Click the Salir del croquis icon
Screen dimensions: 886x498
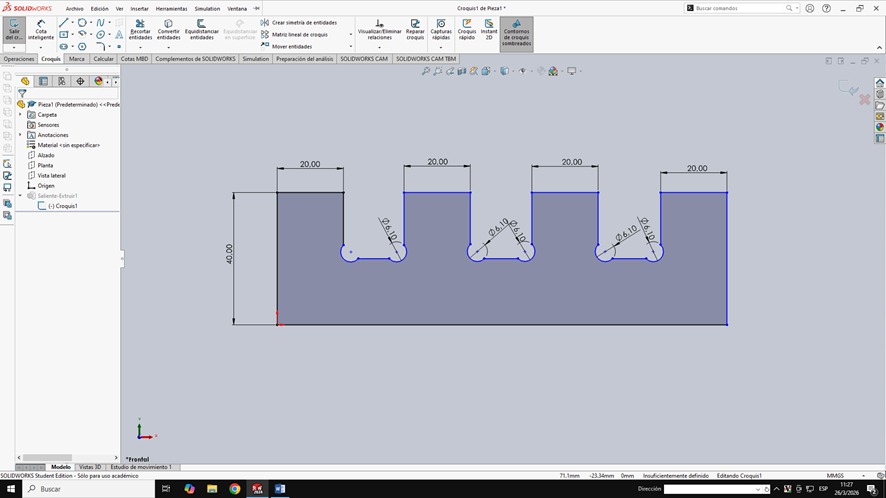point(14,29)
